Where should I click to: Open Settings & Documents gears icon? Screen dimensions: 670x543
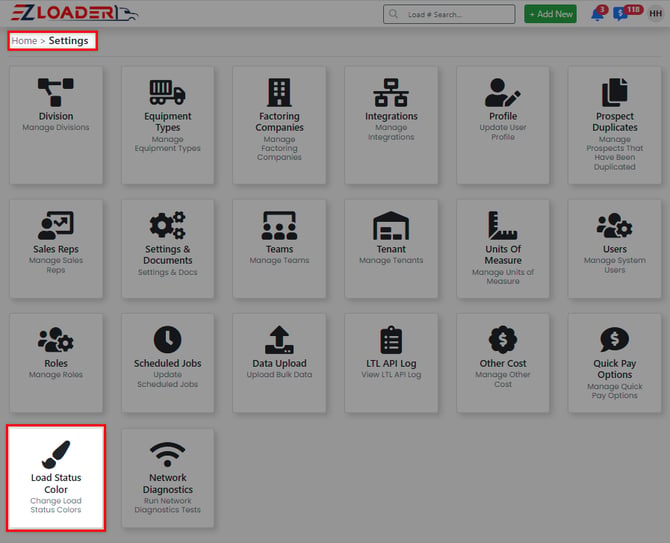(168, 225)
